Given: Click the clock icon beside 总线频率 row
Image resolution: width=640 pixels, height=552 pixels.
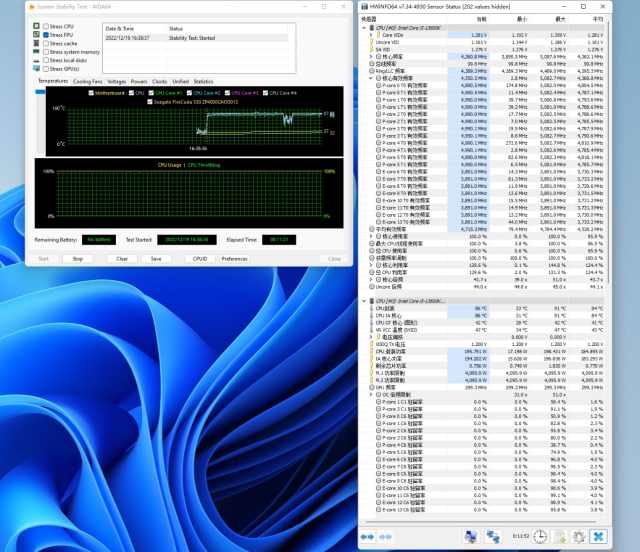Looking at the screenshot, I should [372, 64].
